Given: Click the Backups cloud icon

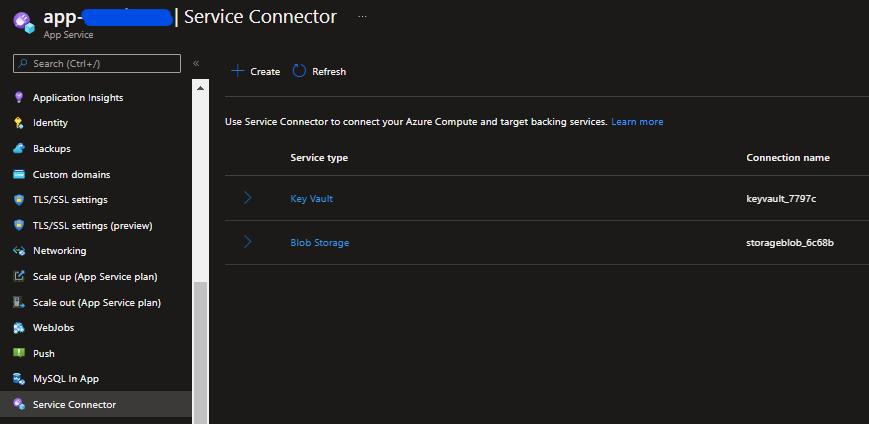Looking at the screenshot, I should [19, 149].
